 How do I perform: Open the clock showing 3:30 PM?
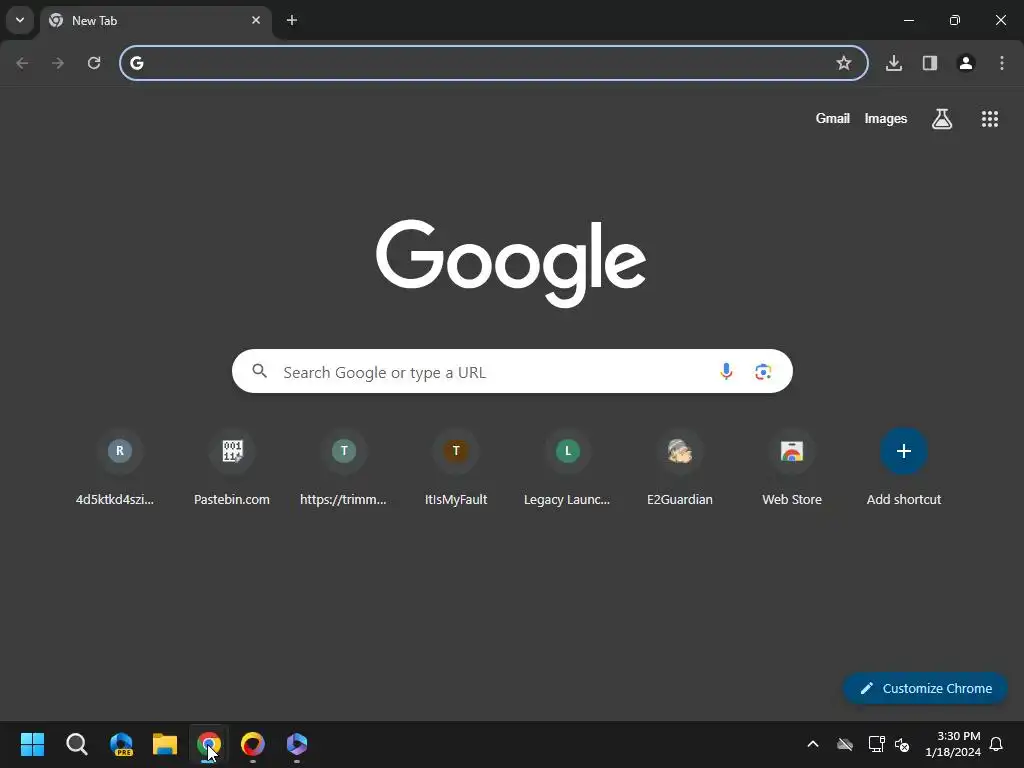(953, 744)
